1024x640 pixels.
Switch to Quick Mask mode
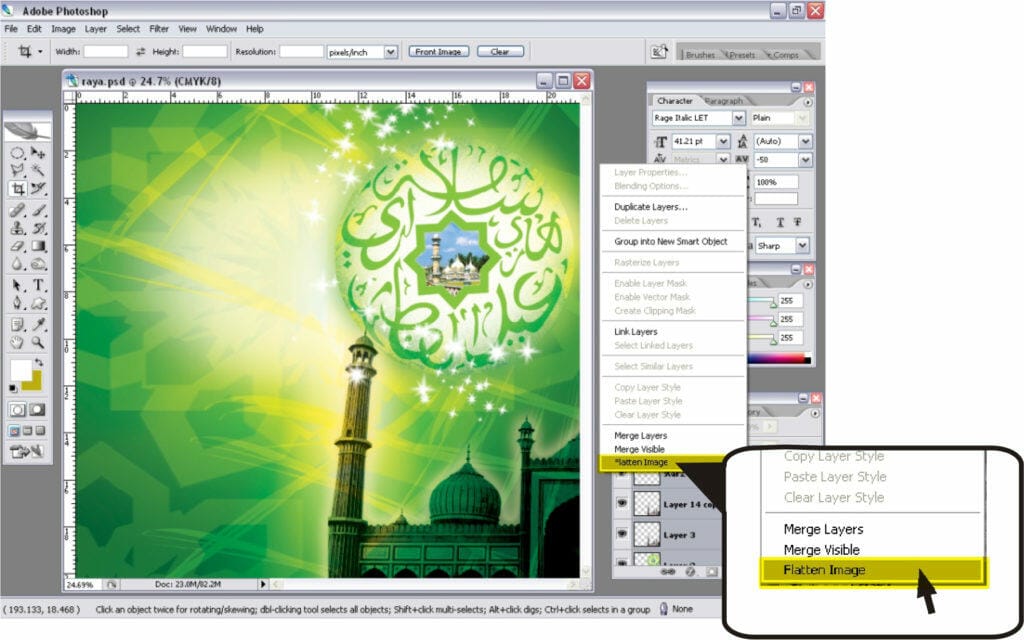tap(38, 410)
